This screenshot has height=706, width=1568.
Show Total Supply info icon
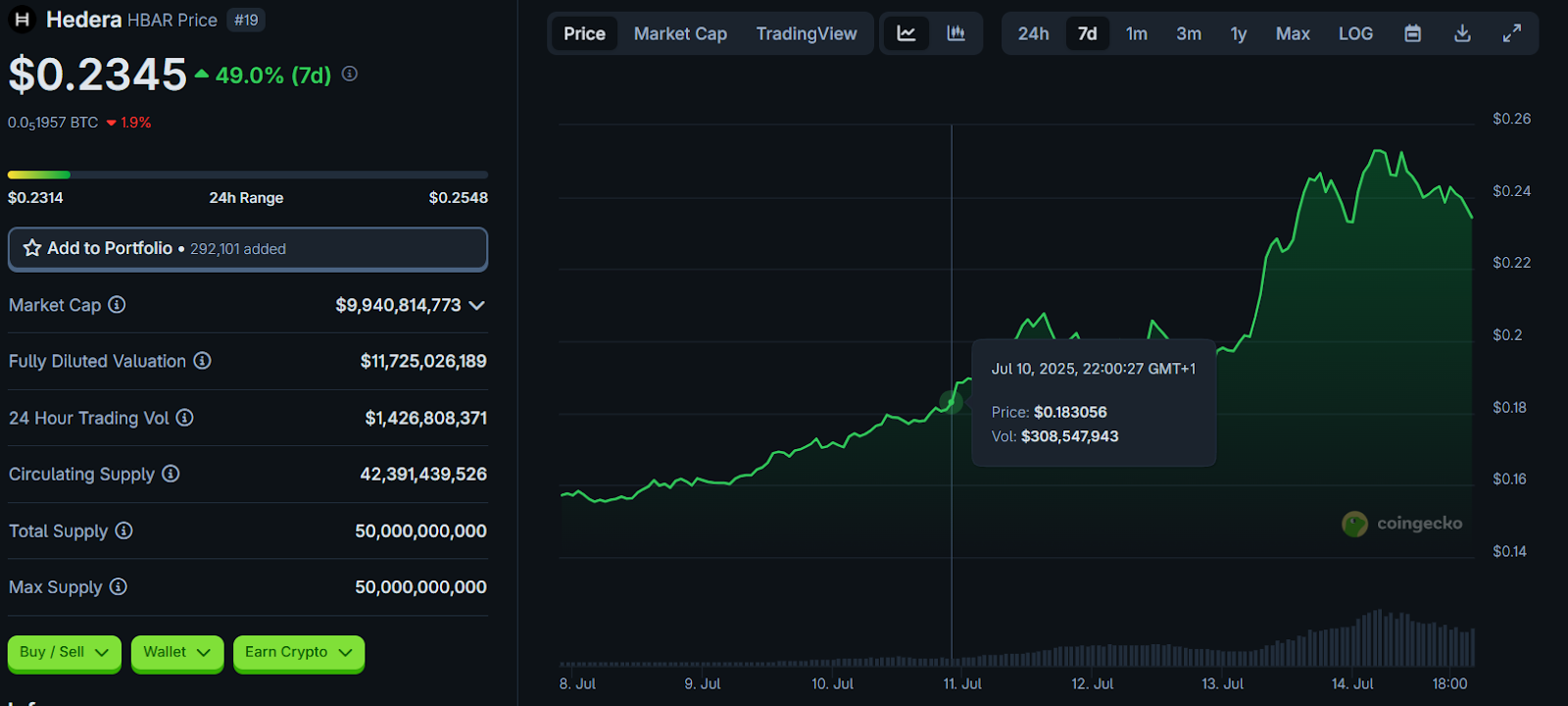pos(123,530)
